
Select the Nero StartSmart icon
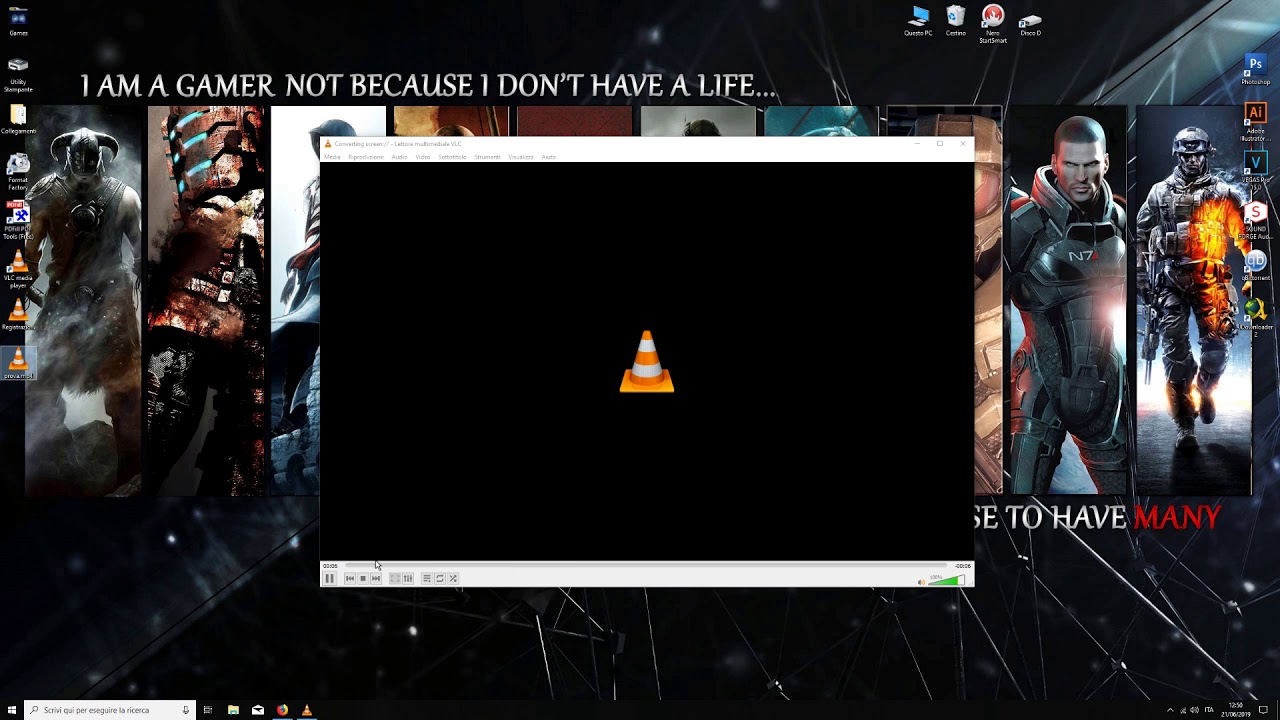tap(993, 25)
